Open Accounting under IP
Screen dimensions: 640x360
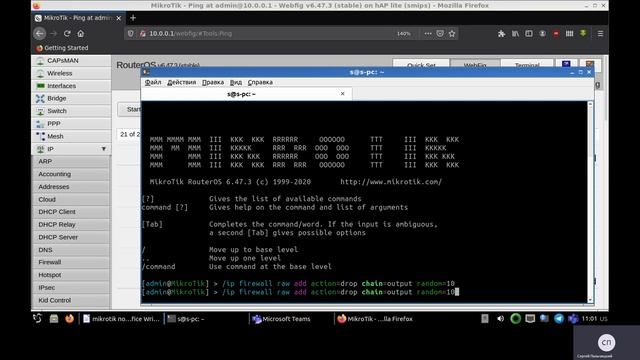point(71,174)
